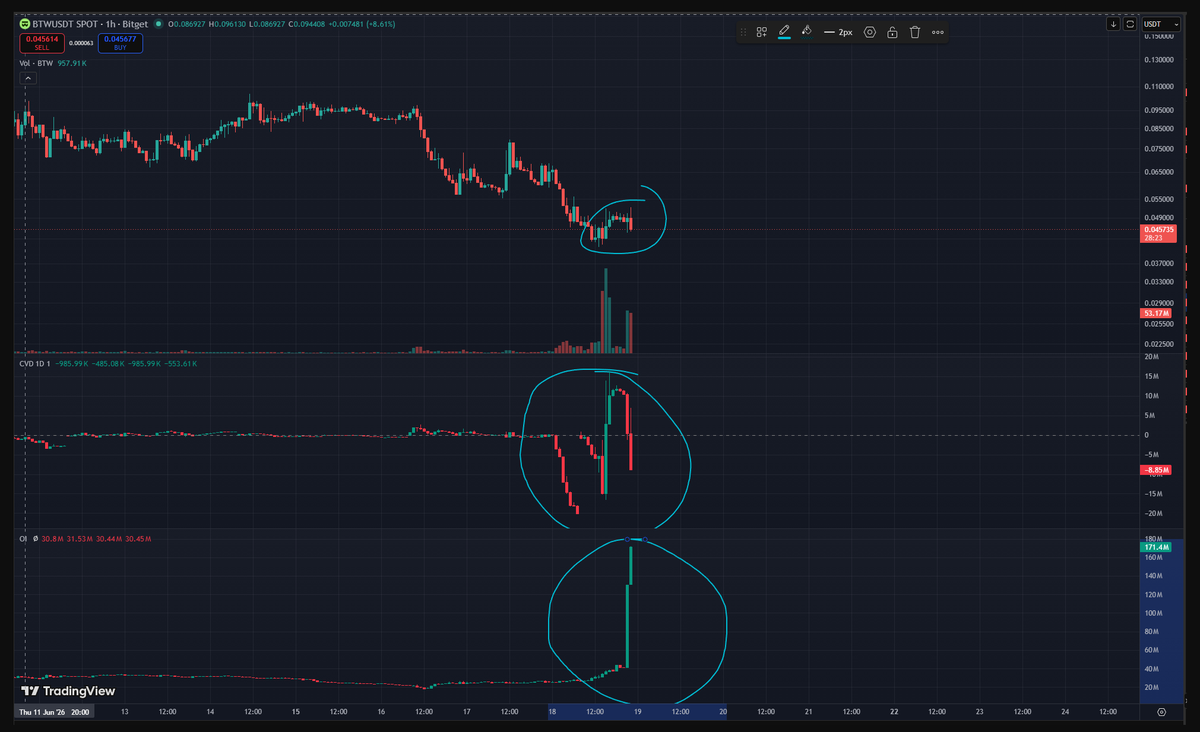Click the 0.150000 price scale label
1200x732 pixels.
click(x=1158, y=36)
